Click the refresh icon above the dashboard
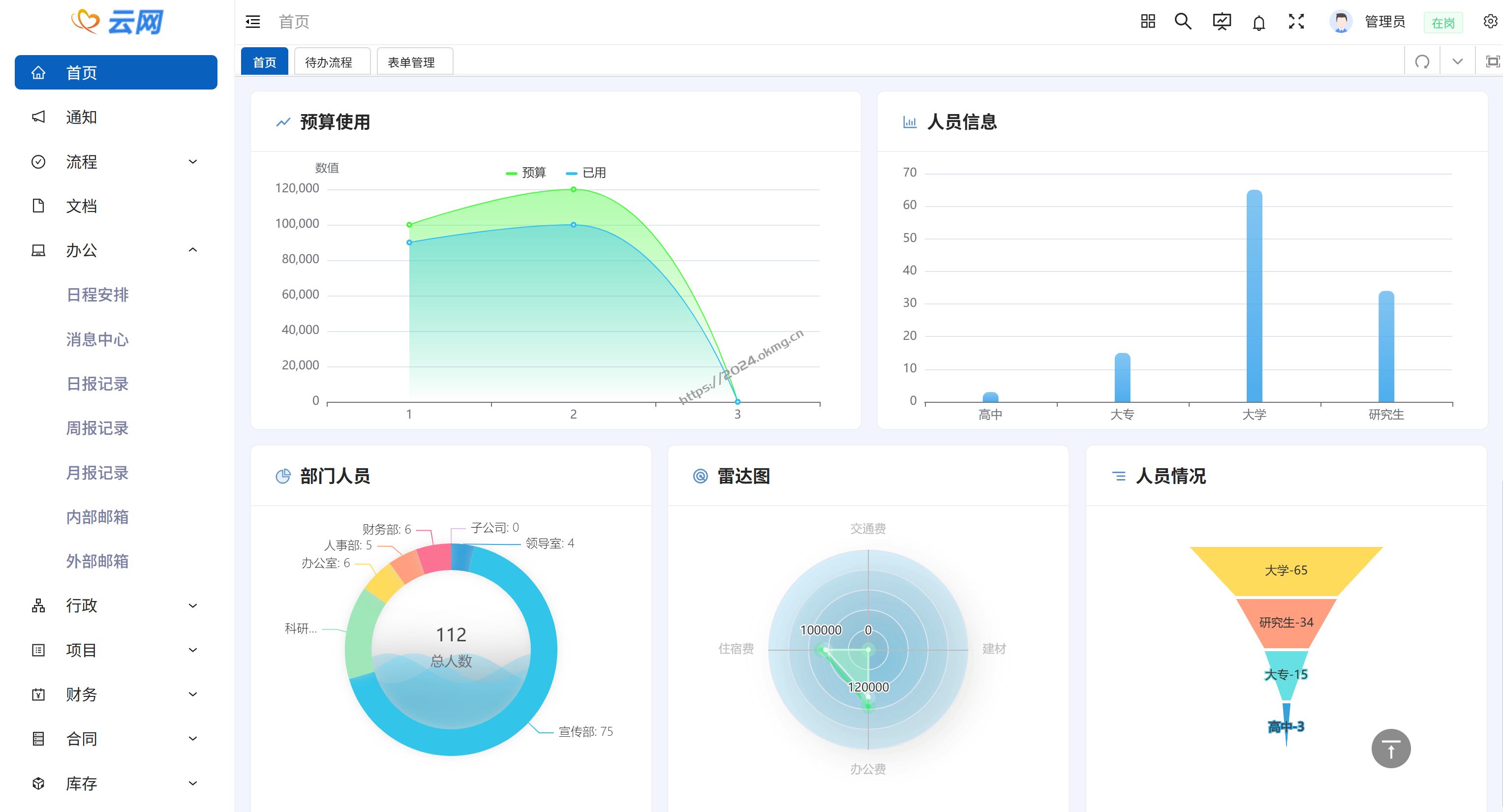Viewport: 1503px width, 812px height. [1422, 60]
